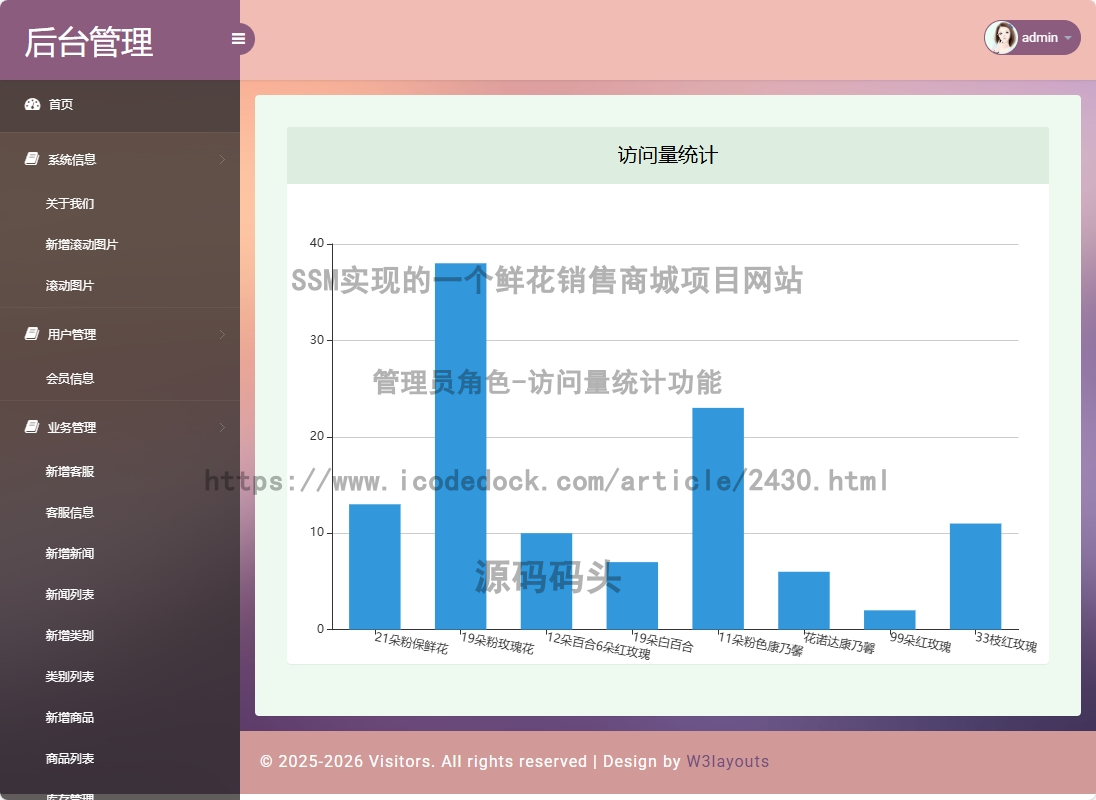The image size is (1096, 800).
Task: Click the tallest bar for 19朵粉玫瑰花
Action: click(x=461, y=446)
